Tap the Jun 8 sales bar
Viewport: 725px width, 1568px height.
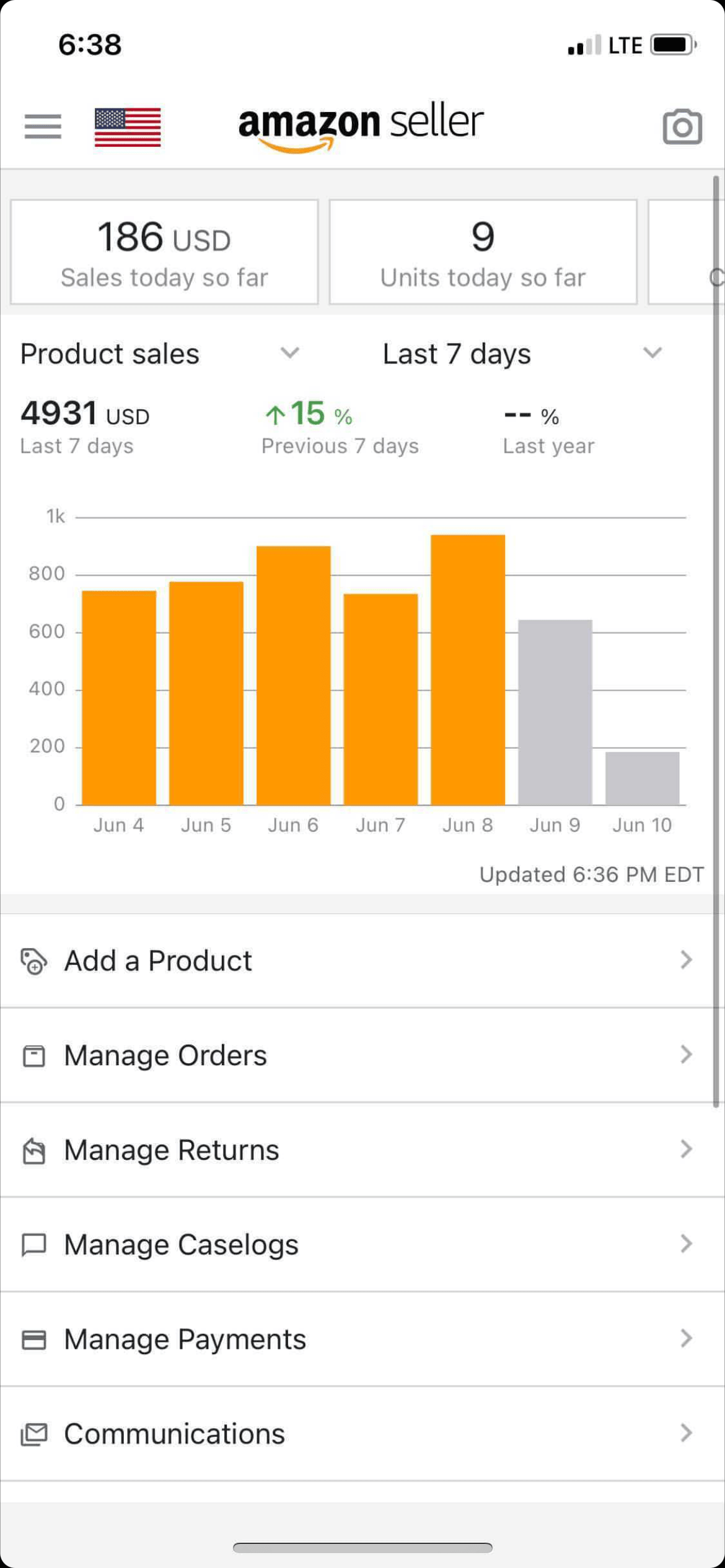[468, 669]
